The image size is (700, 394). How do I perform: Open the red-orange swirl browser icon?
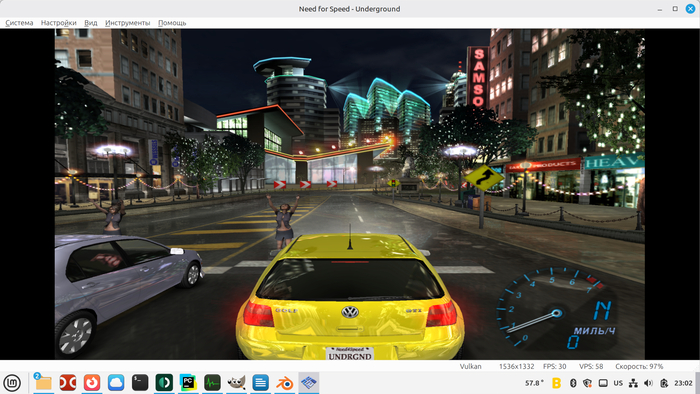tap(92, 383)
